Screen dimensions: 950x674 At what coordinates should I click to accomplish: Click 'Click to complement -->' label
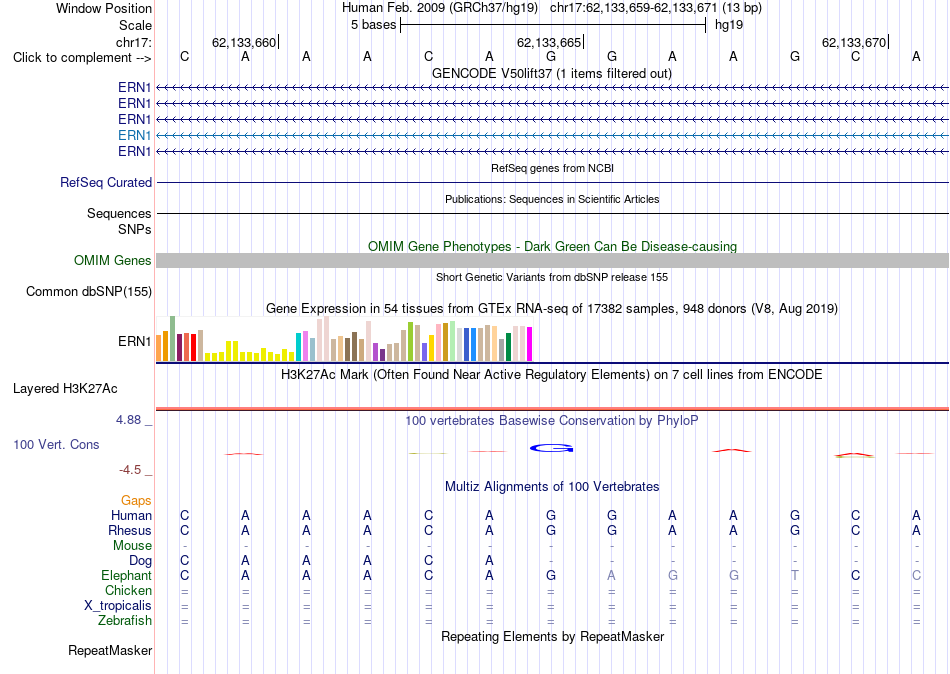(x=82, y=58)
